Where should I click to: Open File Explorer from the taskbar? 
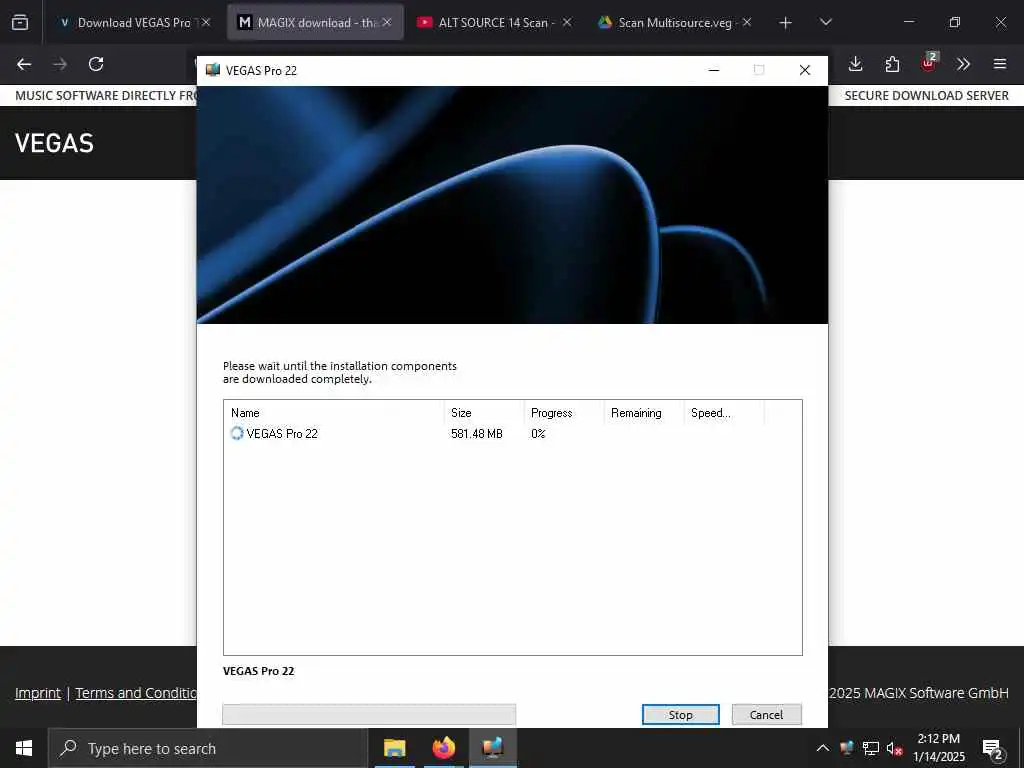point(394,748)
